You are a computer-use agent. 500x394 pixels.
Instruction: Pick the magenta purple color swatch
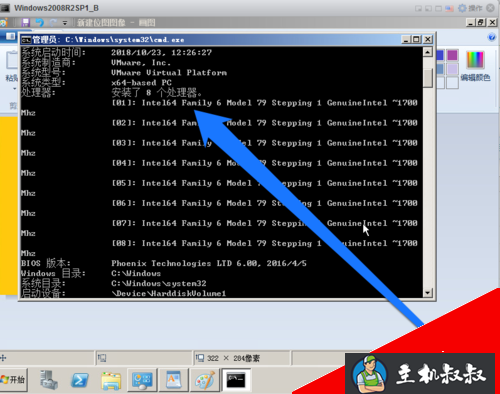[x=452, y=55]
